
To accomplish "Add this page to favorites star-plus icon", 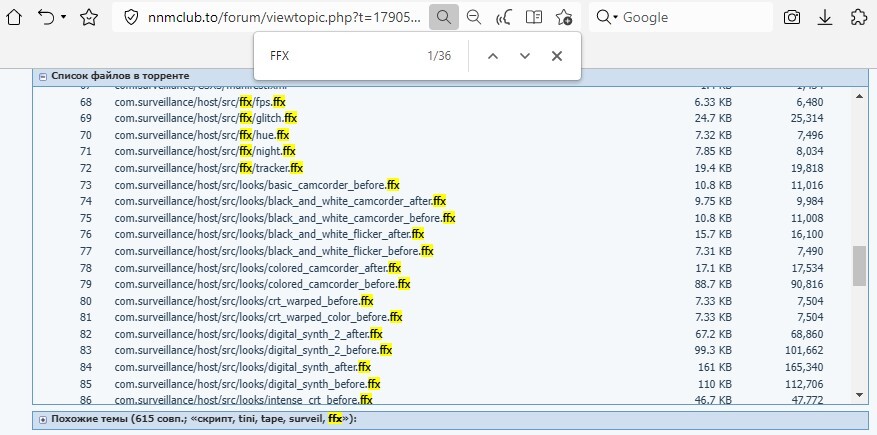I will (x=564, y=17).
